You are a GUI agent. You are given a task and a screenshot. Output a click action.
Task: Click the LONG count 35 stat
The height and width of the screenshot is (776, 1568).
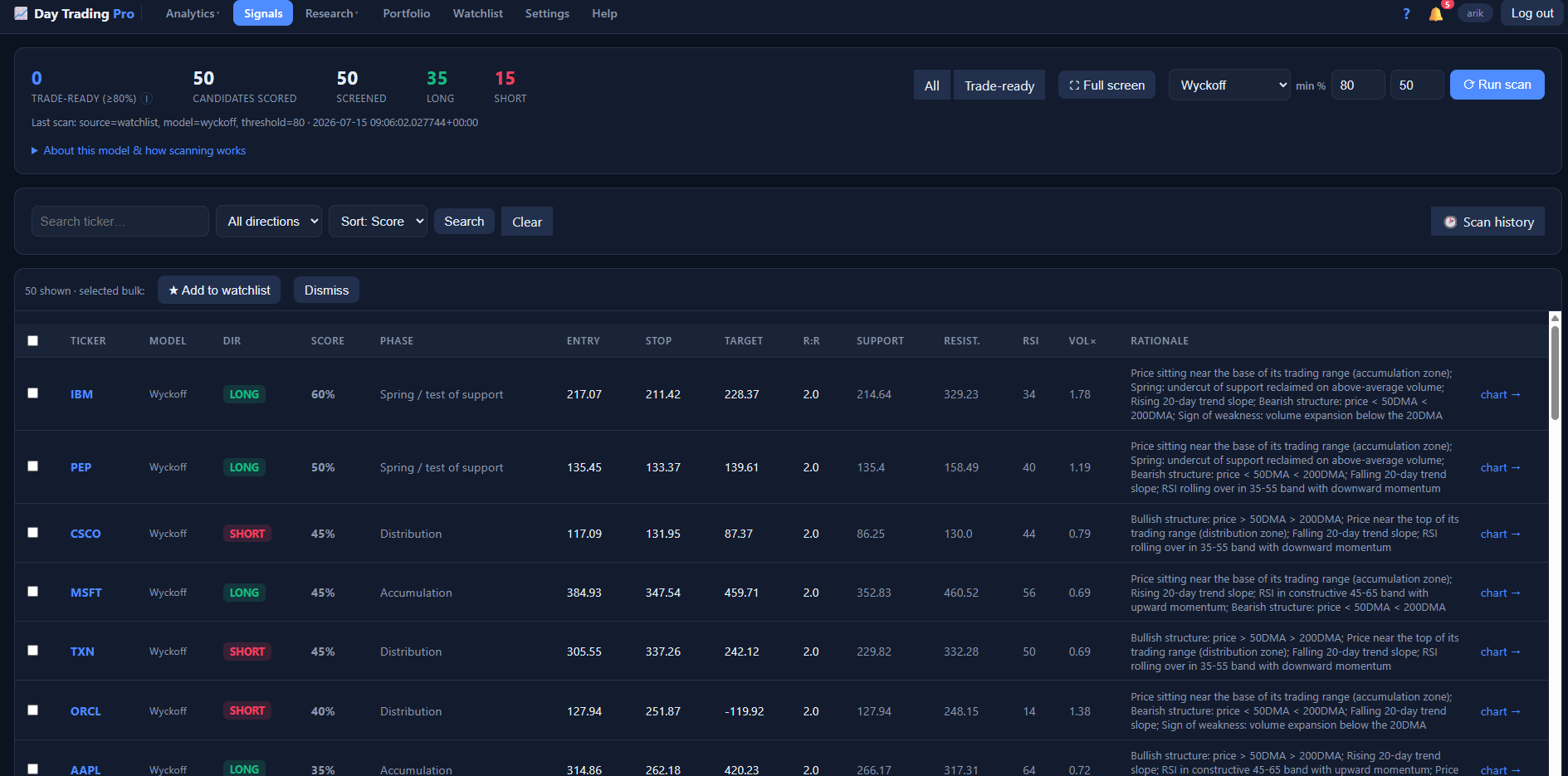pyautogui.click(x=439, y=86)
